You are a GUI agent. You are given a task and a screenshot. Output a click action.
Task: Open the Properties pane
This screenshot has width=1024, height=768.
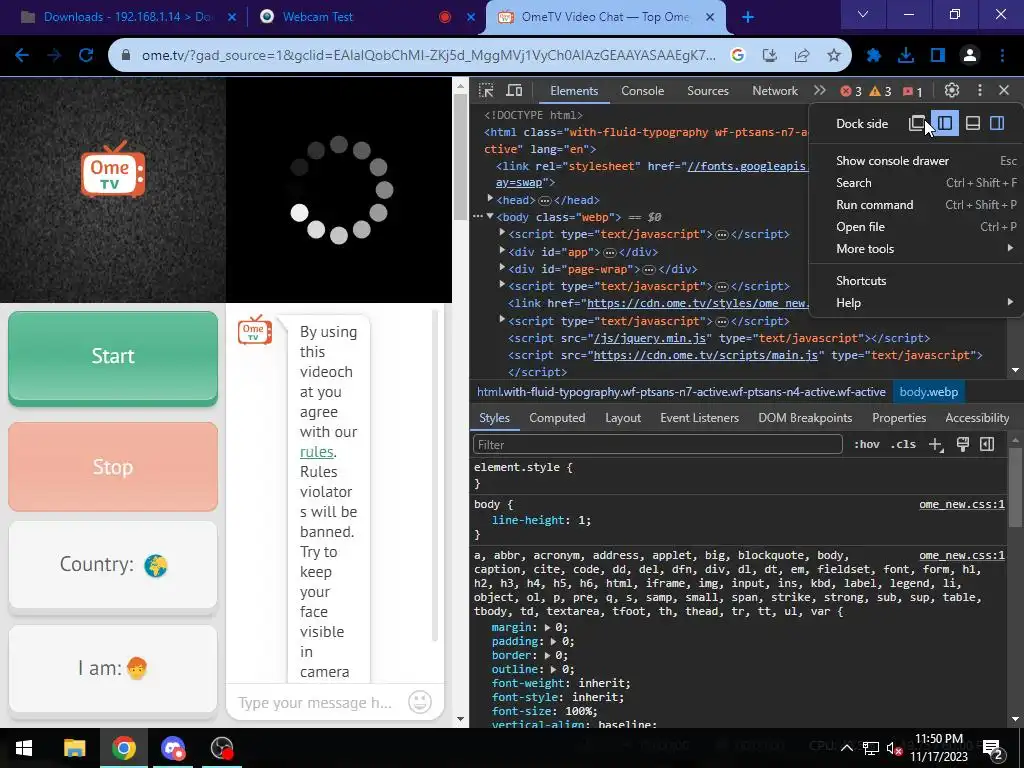click(x=899, y=418)
